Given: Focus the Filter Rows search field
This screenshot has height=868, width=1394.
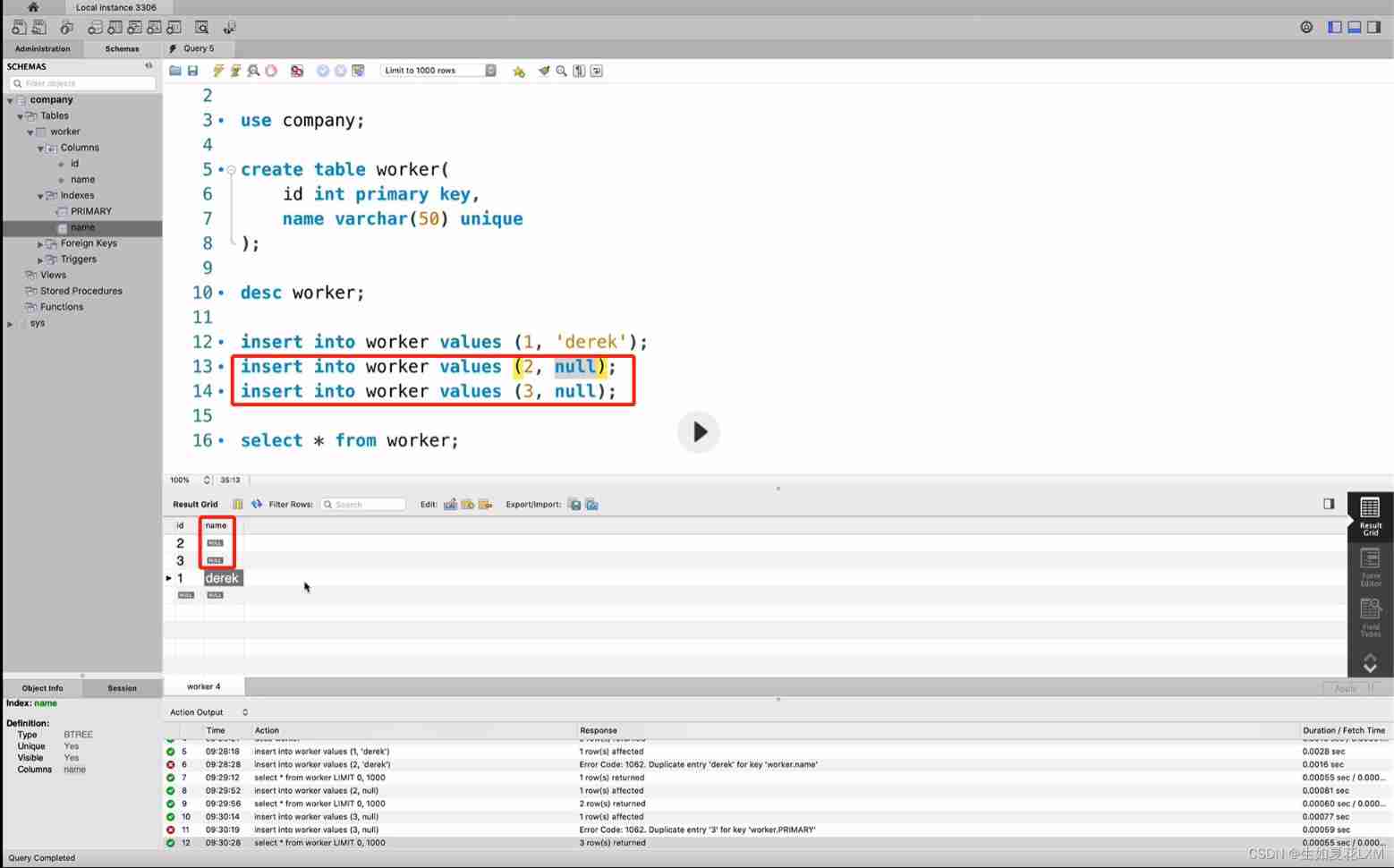Looking at the screenshot, I should coord(363,505).
